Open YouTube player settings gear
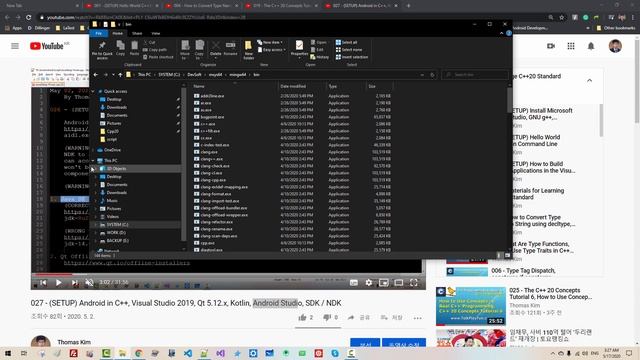640x360 pixels. [369, 282]
